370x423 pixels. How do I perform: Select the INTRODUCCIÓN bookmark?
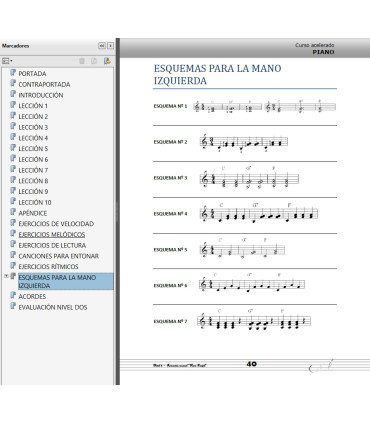(41, 95)
